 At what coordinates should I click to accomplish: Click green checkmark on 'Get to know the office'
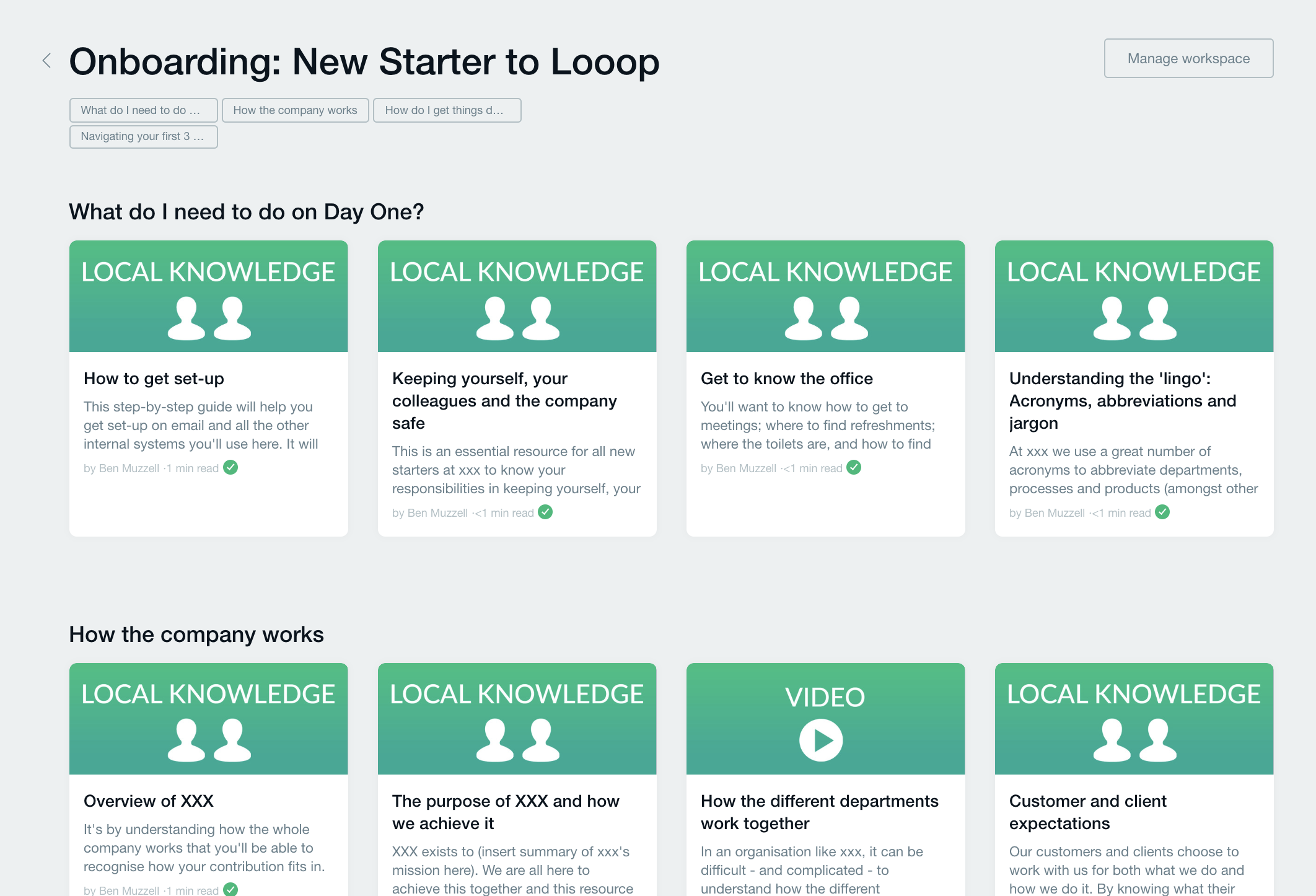click(854, 468)
